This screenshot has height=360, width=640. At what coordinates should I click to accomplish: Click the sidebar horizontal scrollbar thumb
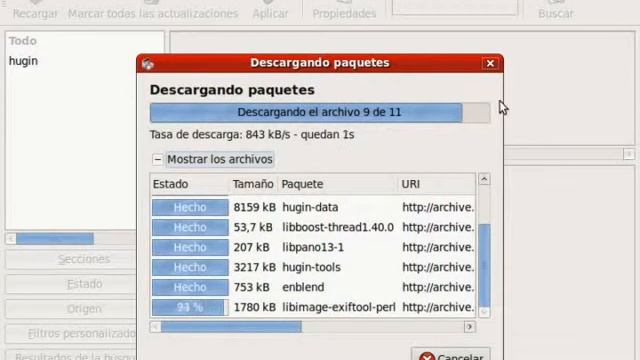click(55, 239)
